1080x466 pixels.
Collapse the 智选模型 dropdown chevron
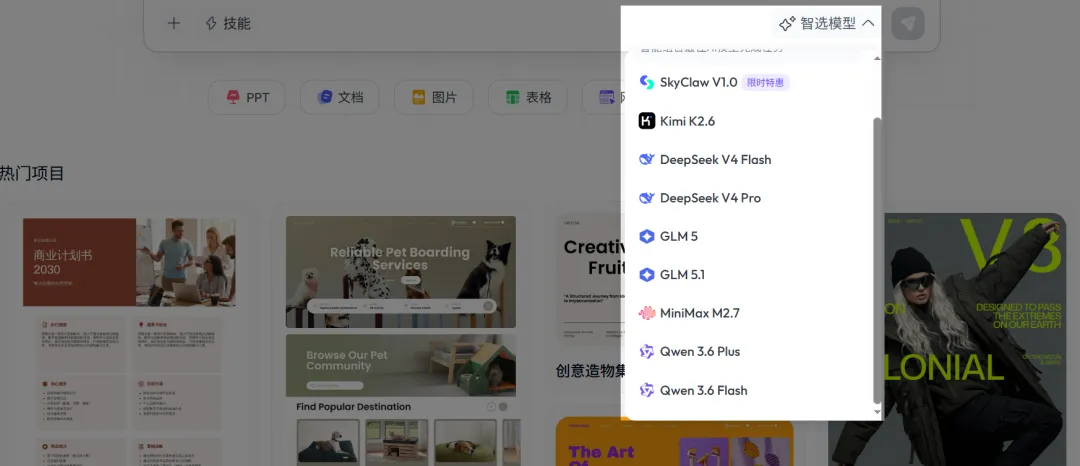click(869, 23)
